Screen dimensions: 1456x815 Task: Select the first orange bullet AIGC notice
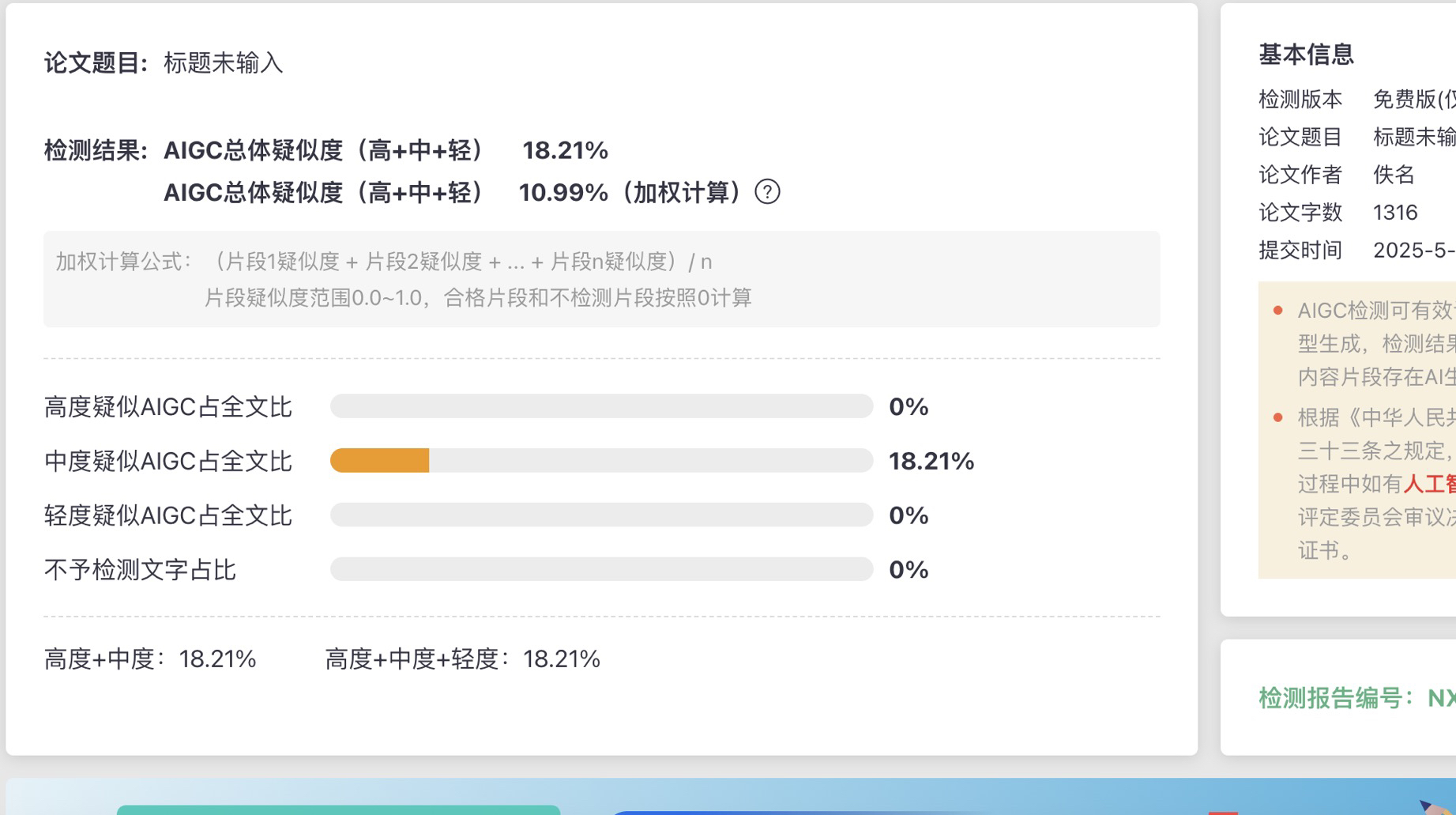[1365, 344]
